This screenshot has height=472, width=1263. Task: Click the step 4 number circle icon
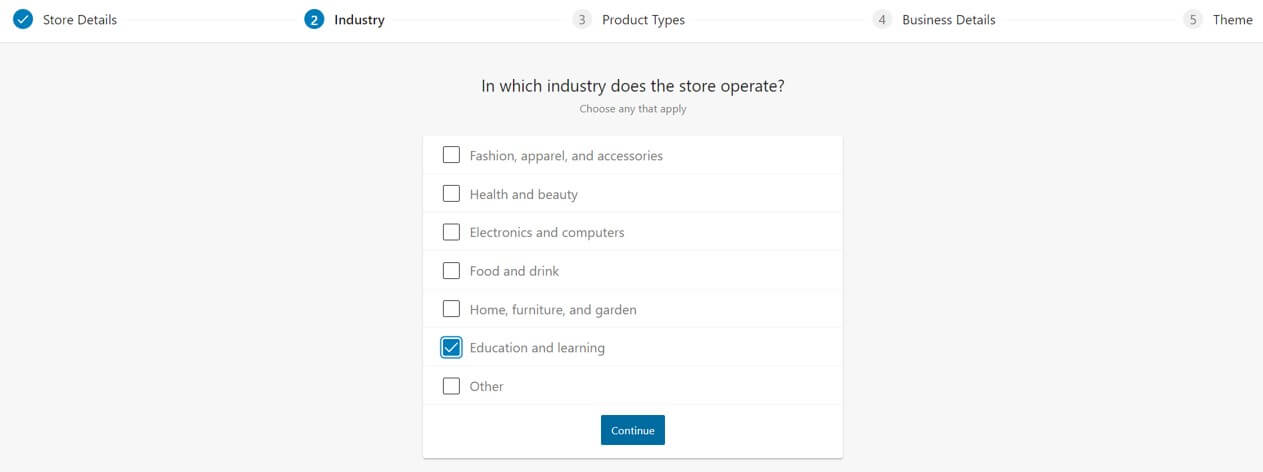tap(882, 20)
